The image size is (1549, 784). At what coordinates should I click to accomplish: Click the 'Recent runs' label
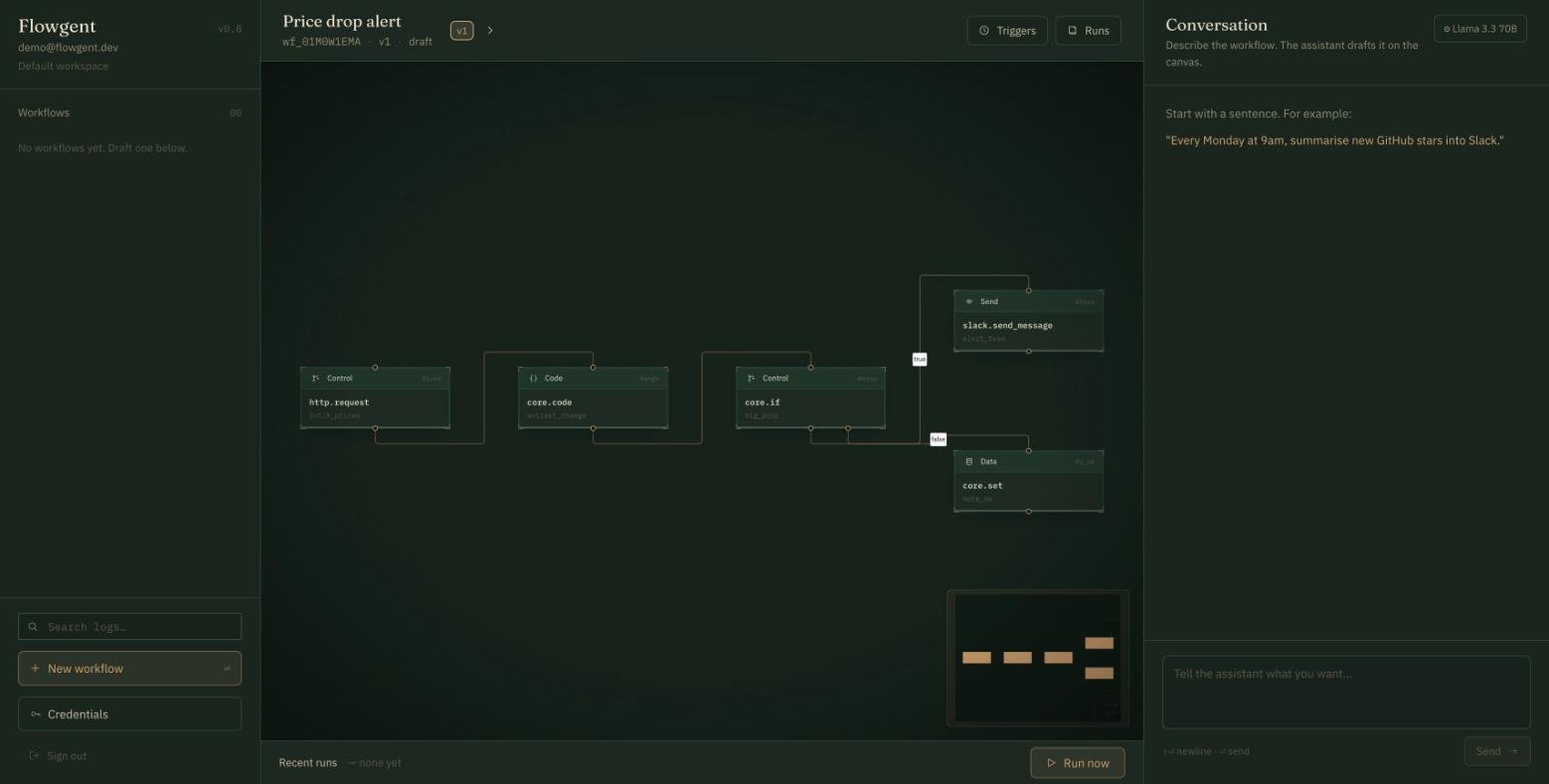pyautogui.click(x=308, y=763)
